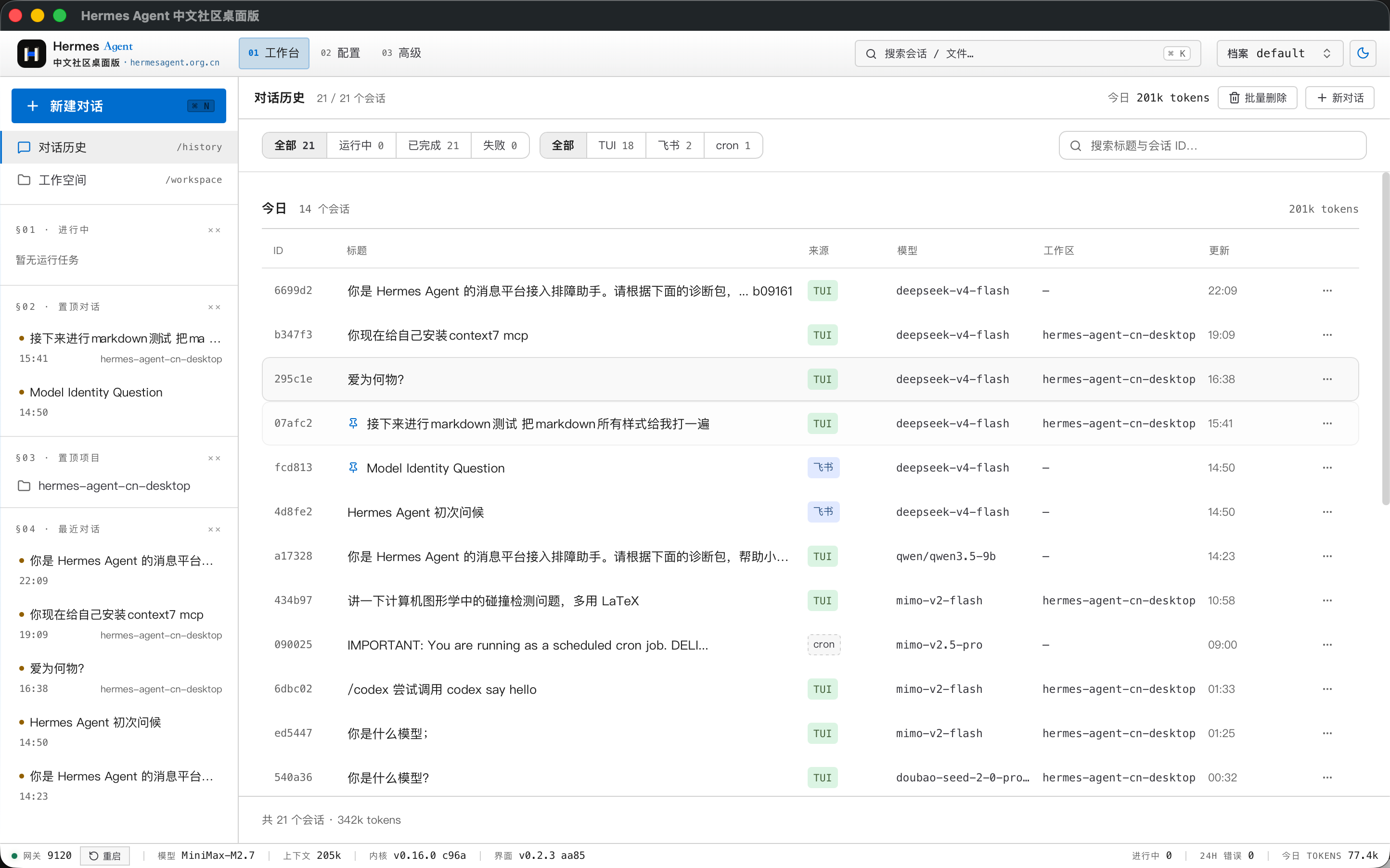
Task: Click the search icon in the title filter
Action: click(x=1075, y=146)
